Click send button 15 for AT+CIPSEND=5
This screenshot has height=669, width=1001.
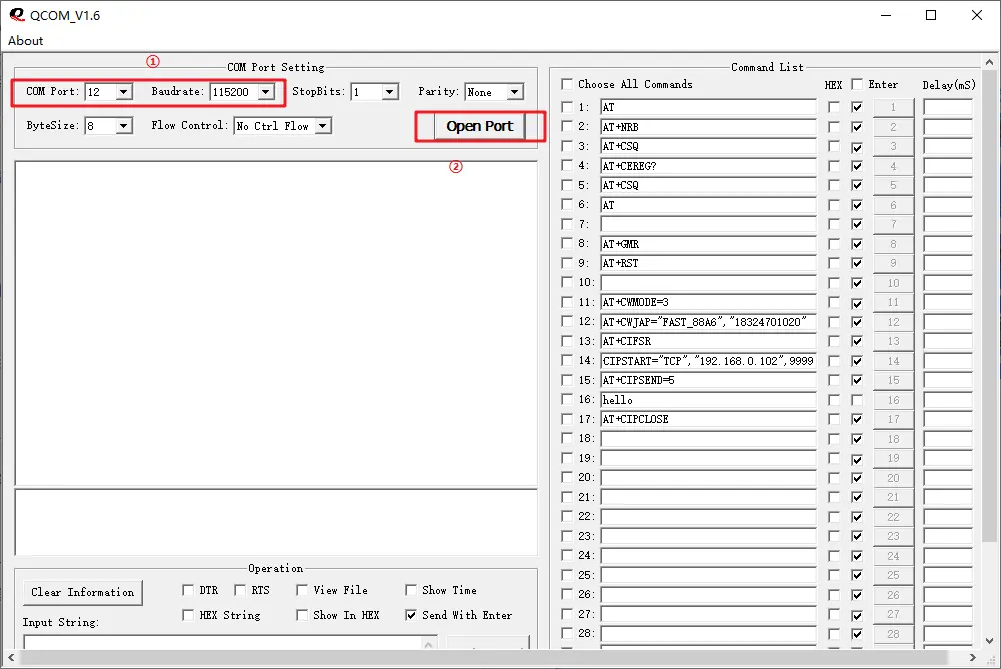click(893, 380)
